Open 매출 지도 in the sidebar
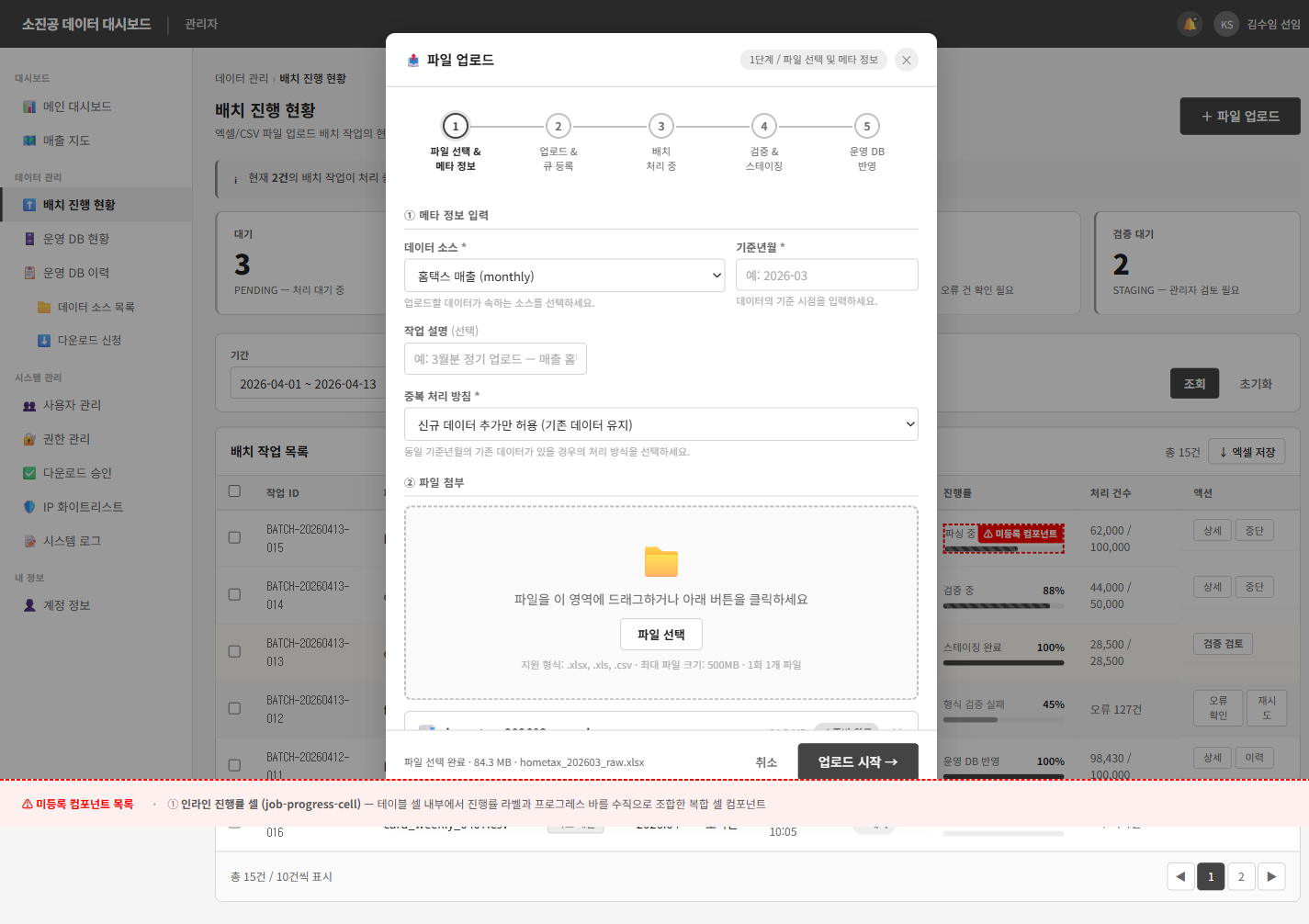This screenshot has width=1309, height=924. pos(96,141)
